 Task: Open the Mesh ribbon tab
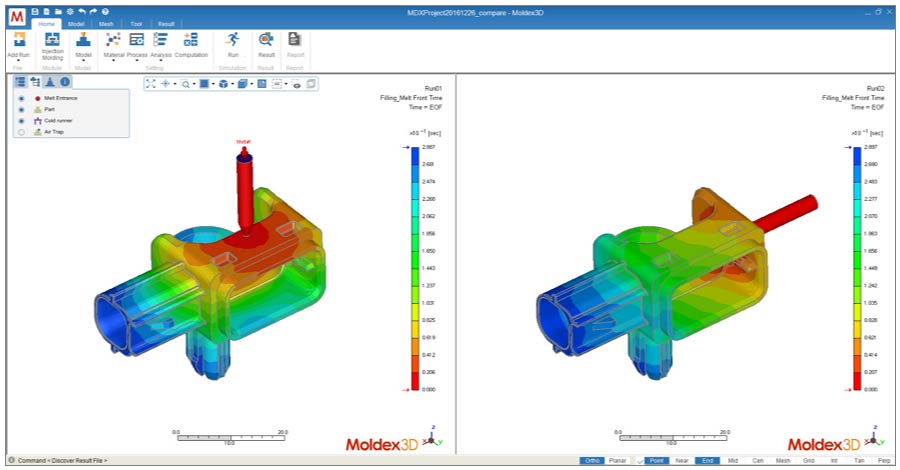tap(106, 24)
